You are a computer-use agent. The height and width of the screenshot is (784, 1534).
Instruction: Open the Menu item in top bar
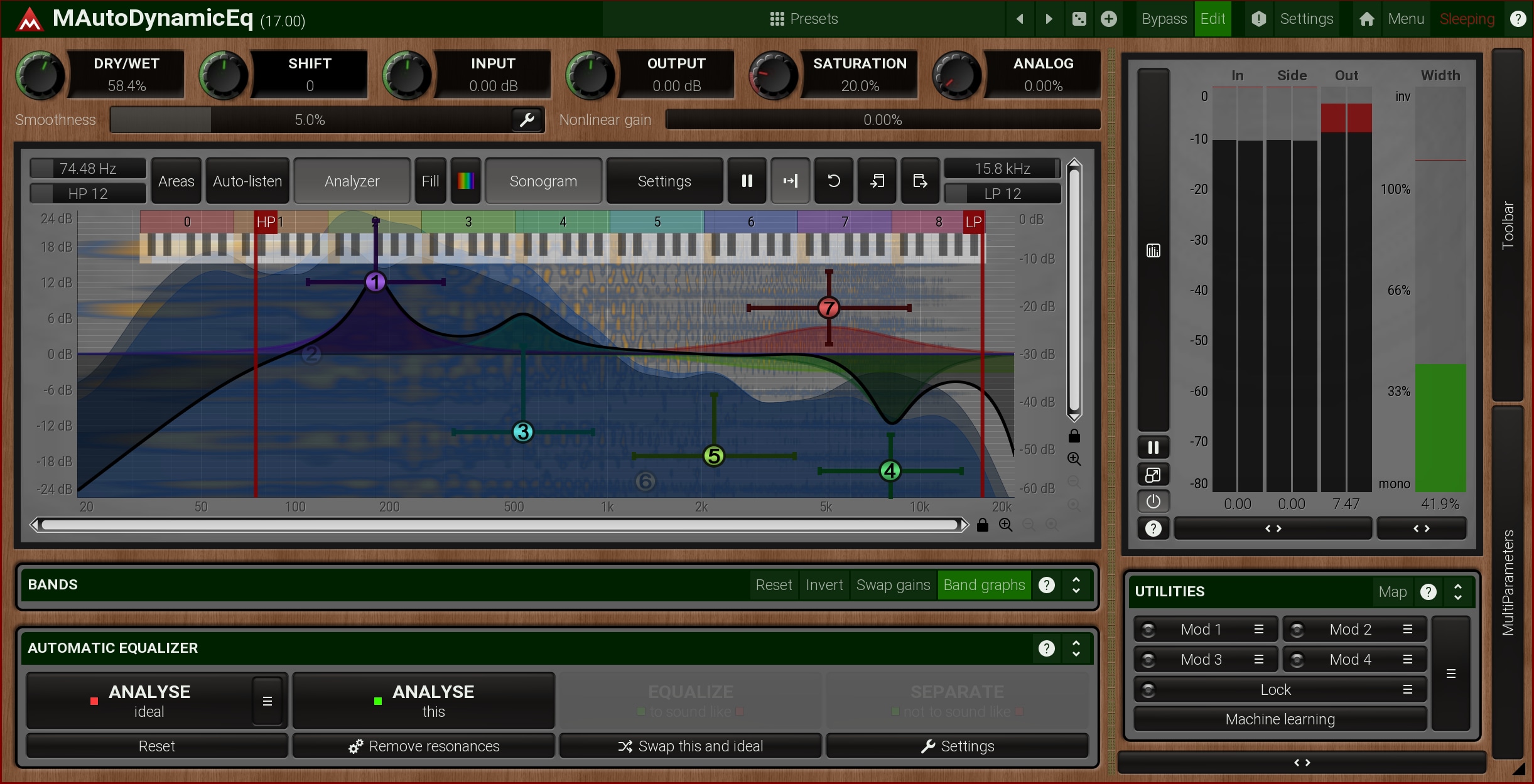click(x=1405, y=19)
